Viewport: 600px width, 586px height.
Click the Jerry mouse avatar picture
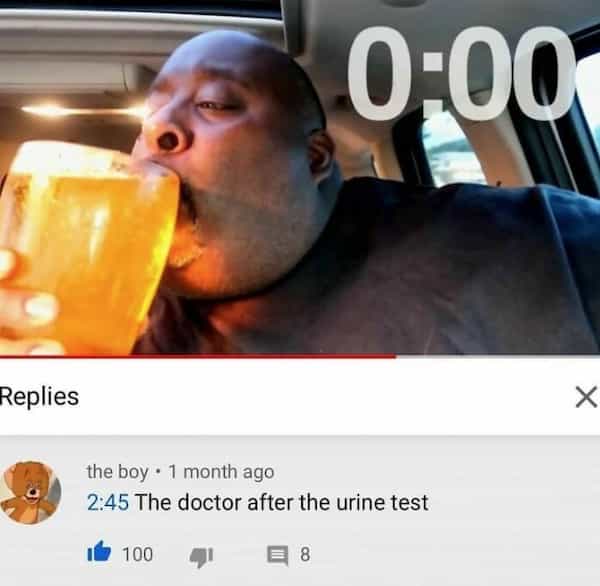tap(31, 492)
